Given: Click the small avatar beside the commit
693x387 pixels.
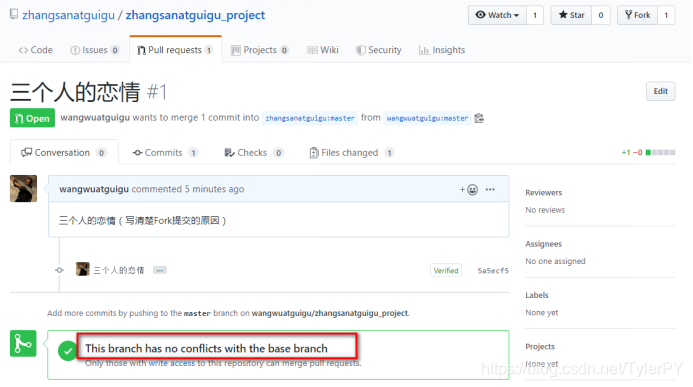Looking at the screenshot, I should pos(83,269).
